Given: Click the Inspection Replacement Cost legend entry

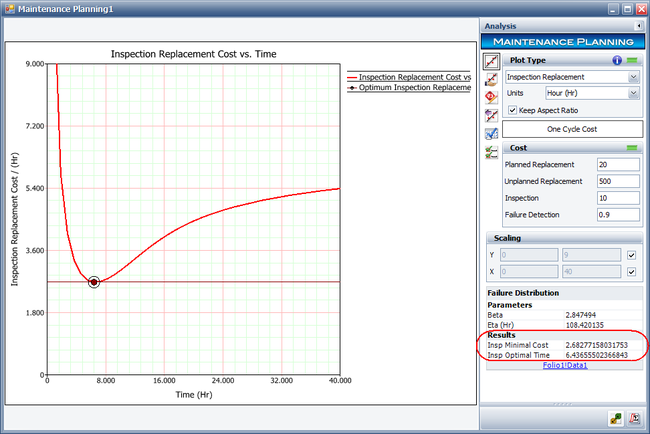Looking at the screenshot, I should click(x=409, y=77).
